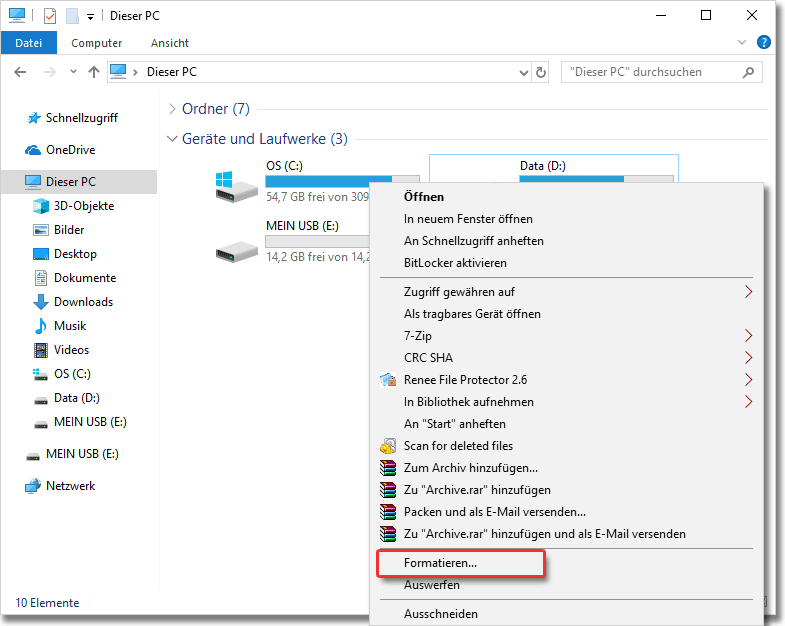This screenshot has height=626, width=785.
Task: Click Dieser PC breadcrumb in address bar
Action: 172,72
